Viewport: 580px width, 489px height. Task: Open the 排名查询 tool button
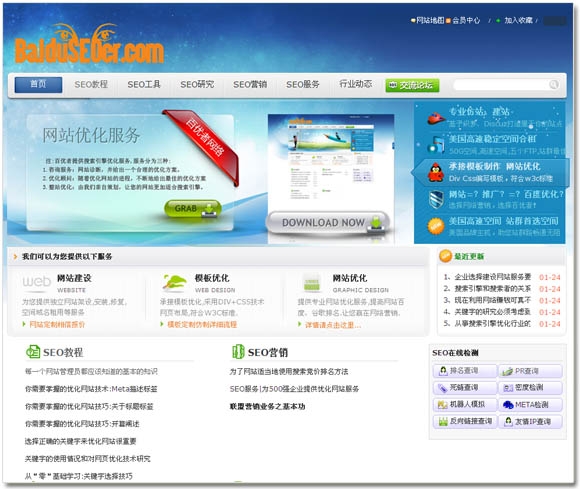tap(465, 371)
